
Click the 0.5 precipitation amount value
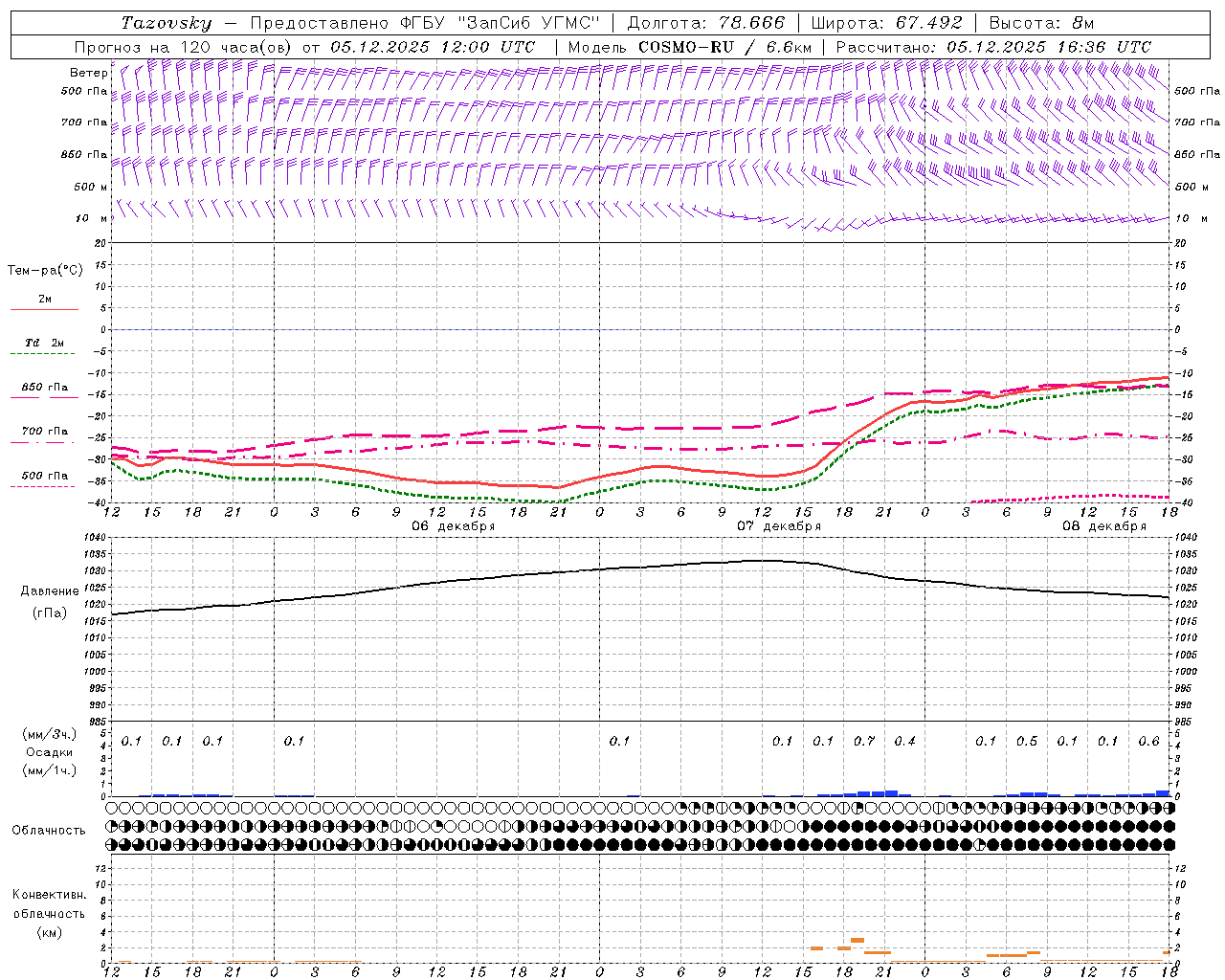[1027, 741]
